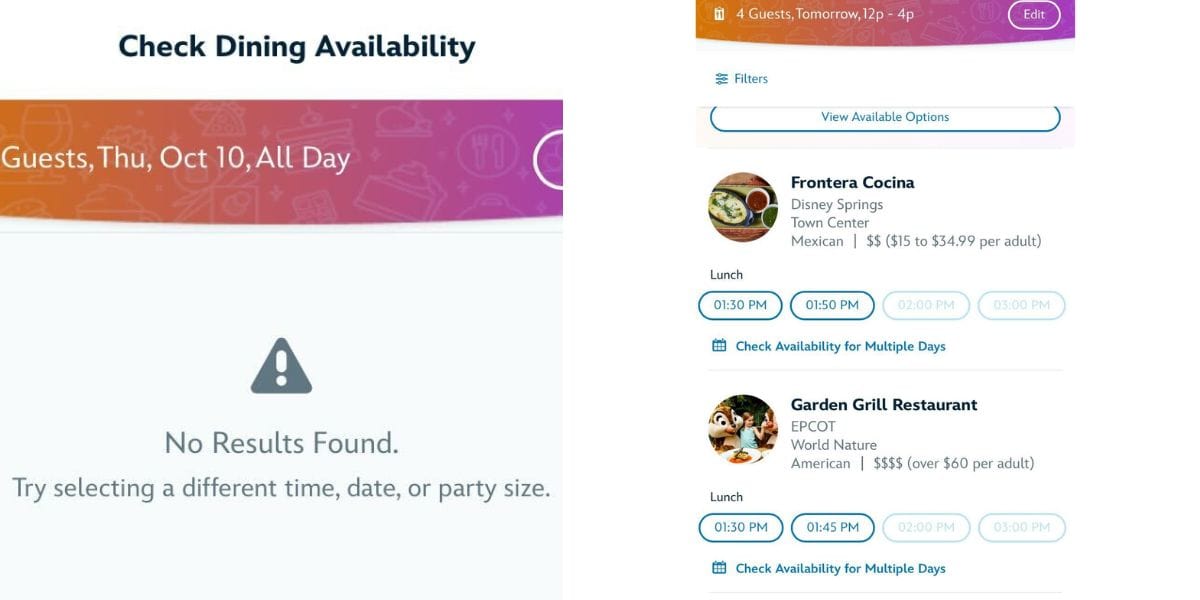
Task: Select 01:30 PM for Garden Grill
Action: pyautogui.click(x=740, y=527)
